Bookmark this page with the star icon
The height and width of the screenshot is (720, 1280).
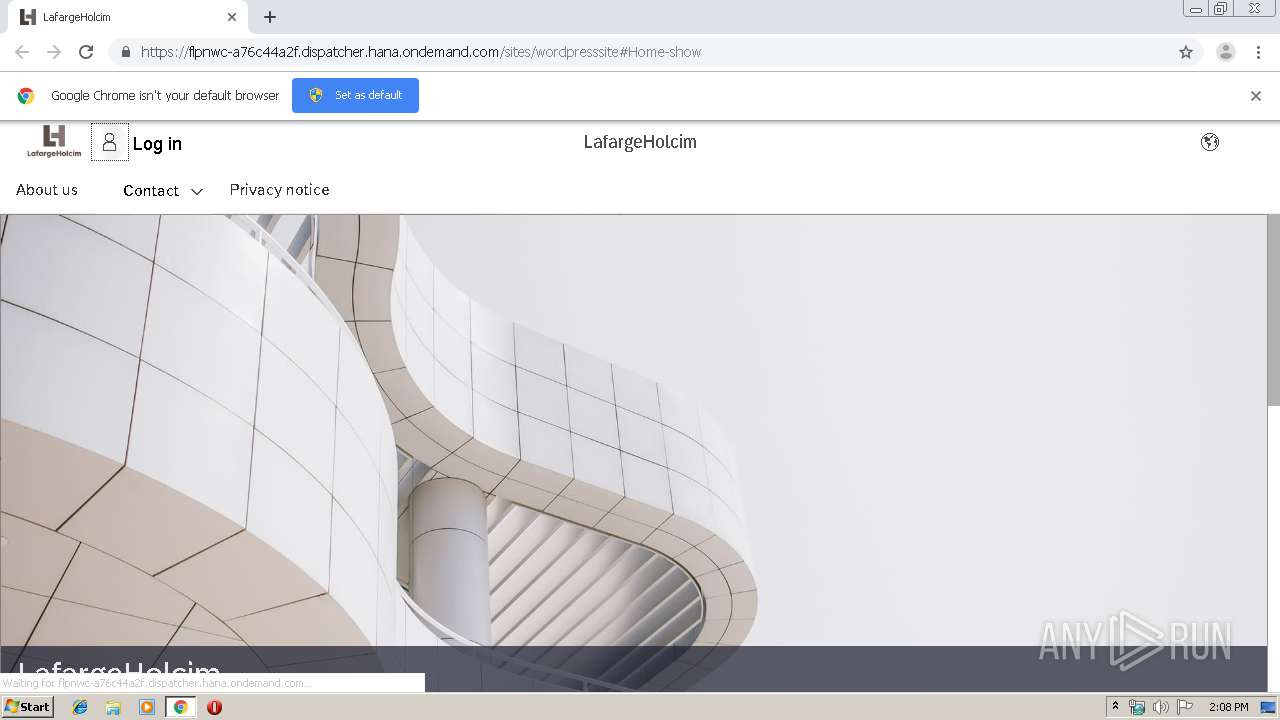coord(1186,52)
